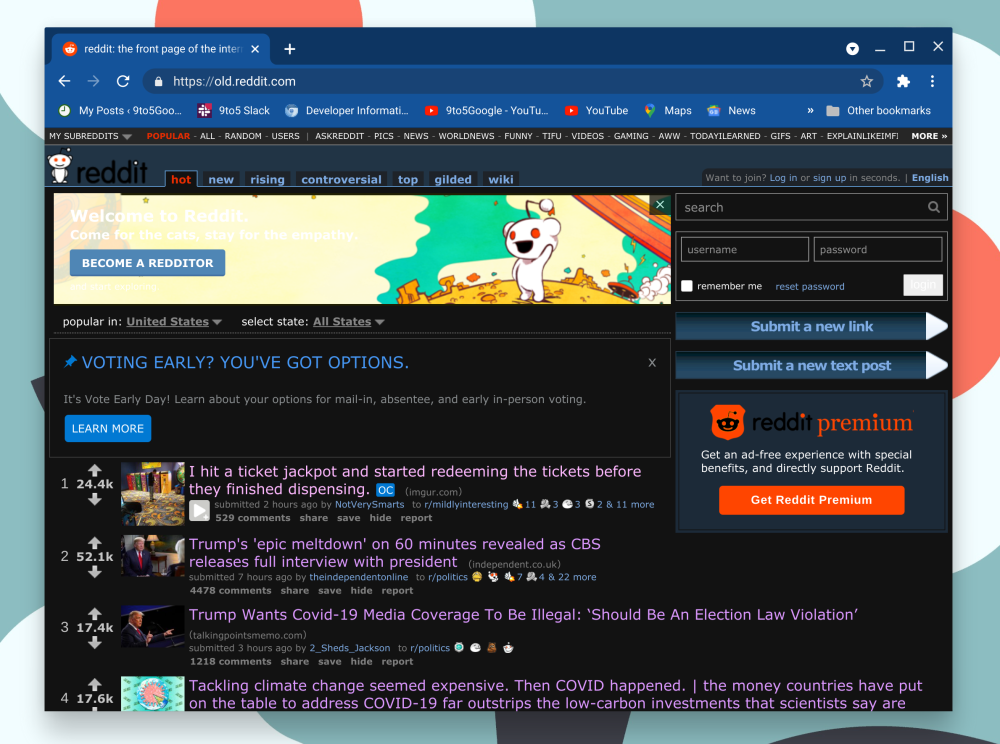Upvote the ticket jackpot post

(95, 470)
